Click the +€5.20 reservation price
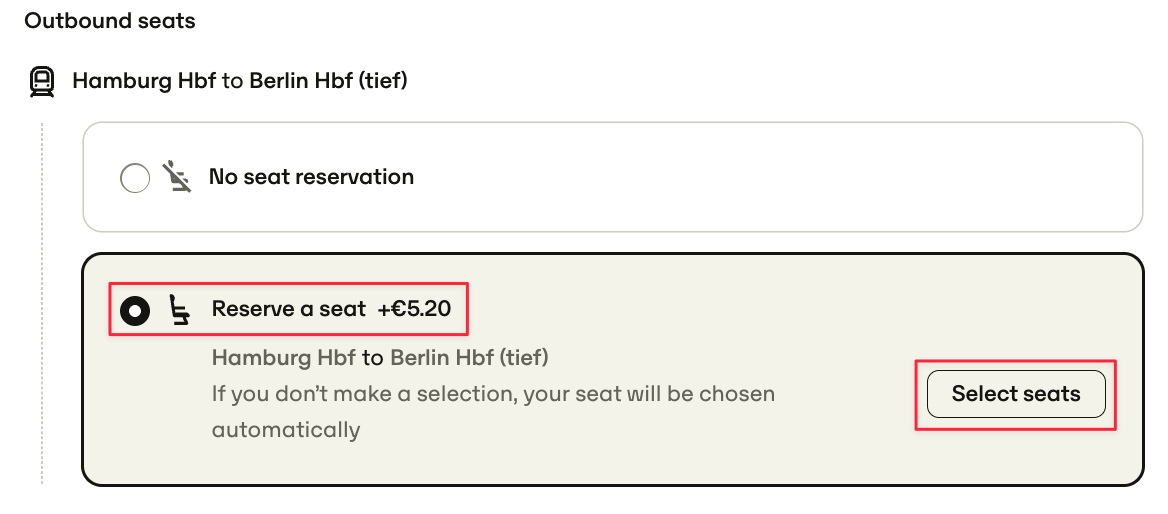 [x=414, y=308]
